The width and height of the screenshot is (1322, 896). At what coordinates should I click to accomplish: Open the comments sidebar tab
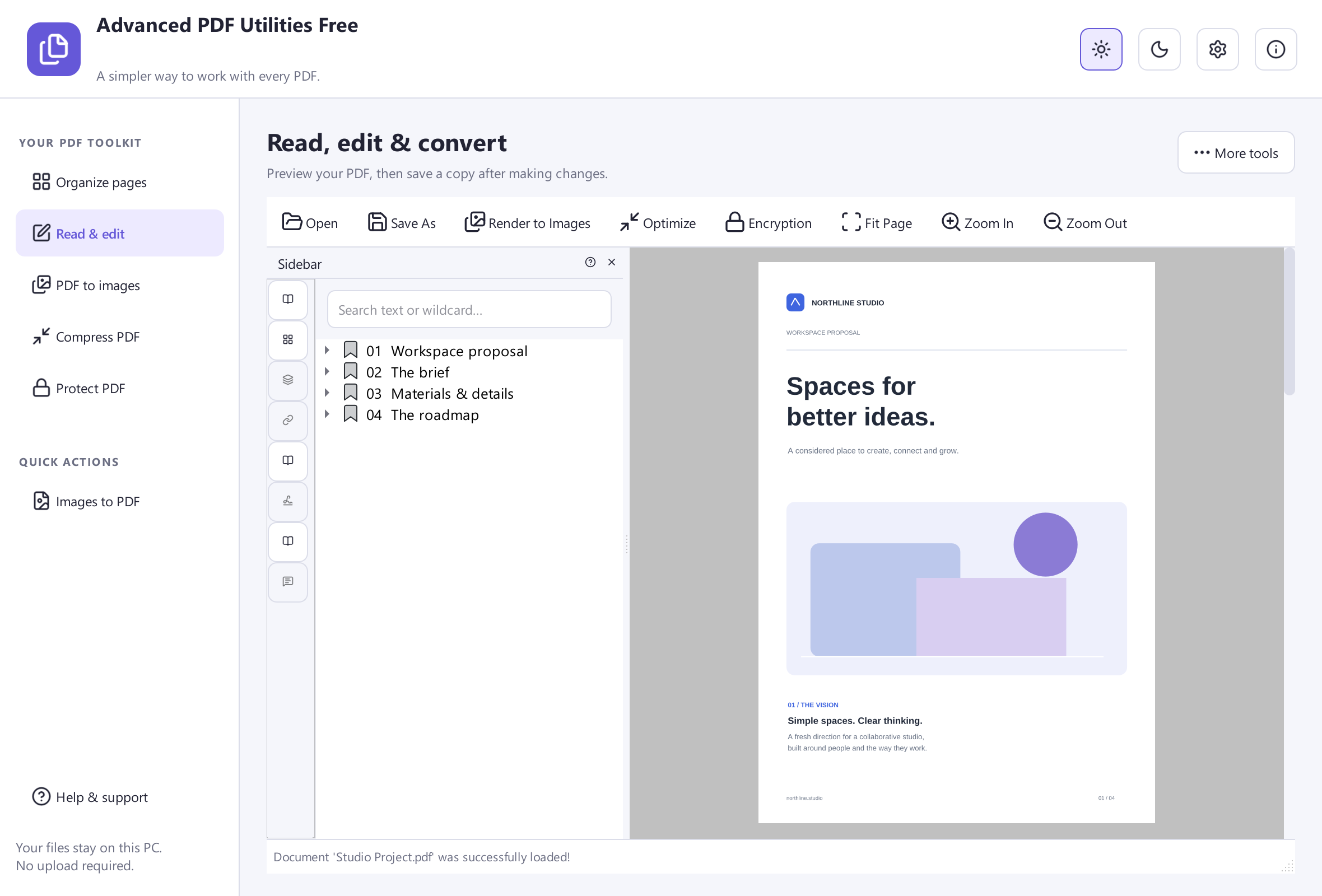pos(288,582)
